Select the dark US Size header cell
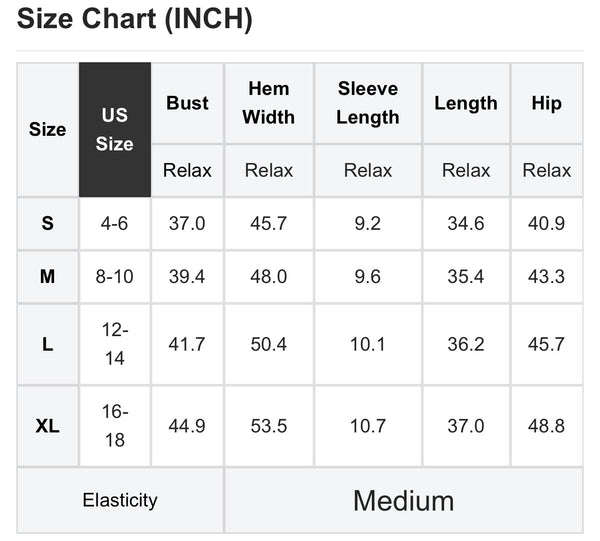Screen dimensions: 600x541 tap(115, 130)
